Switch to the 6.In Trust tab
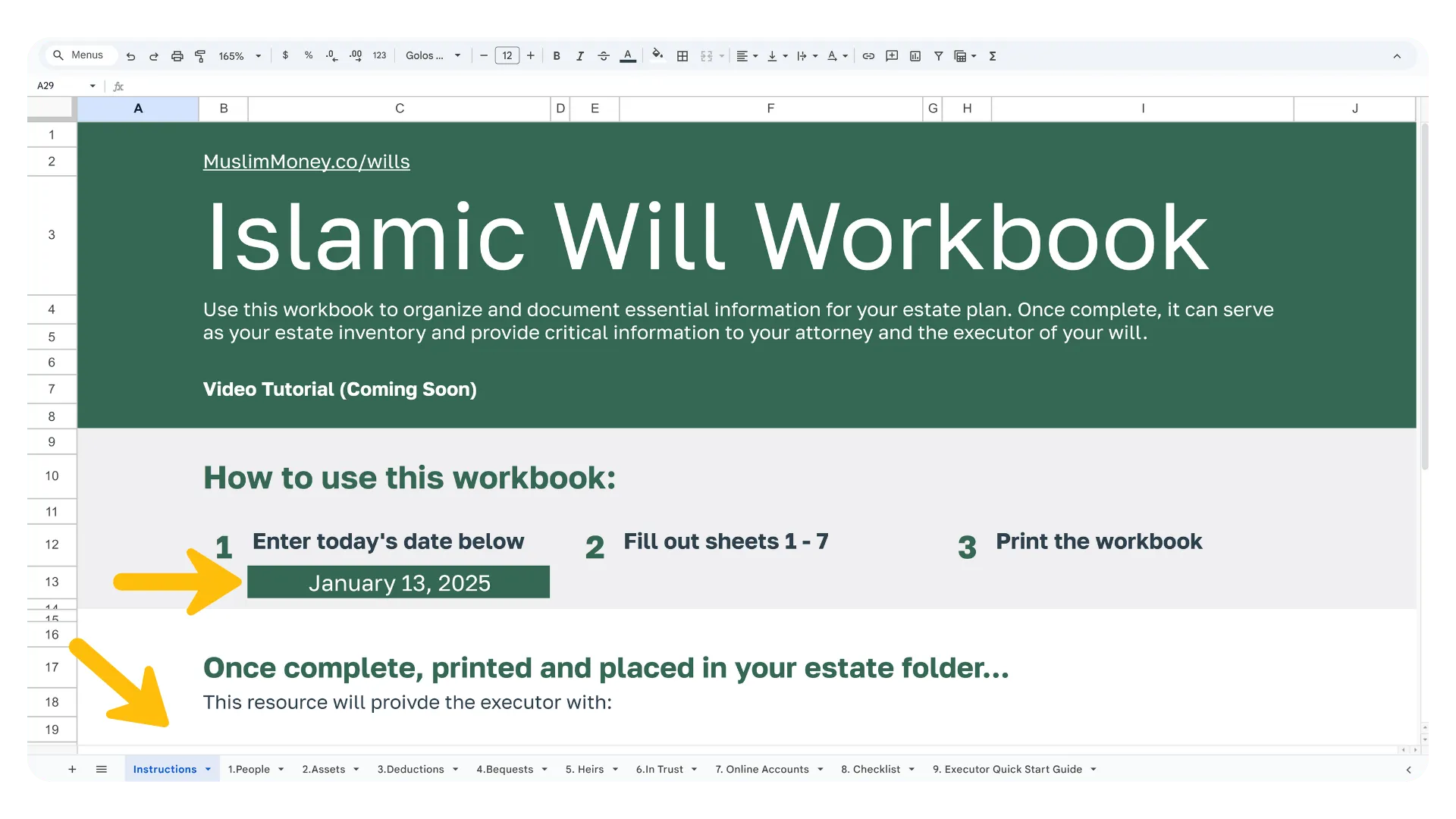Screen dimensions: 1456x819 click(660, 769)
